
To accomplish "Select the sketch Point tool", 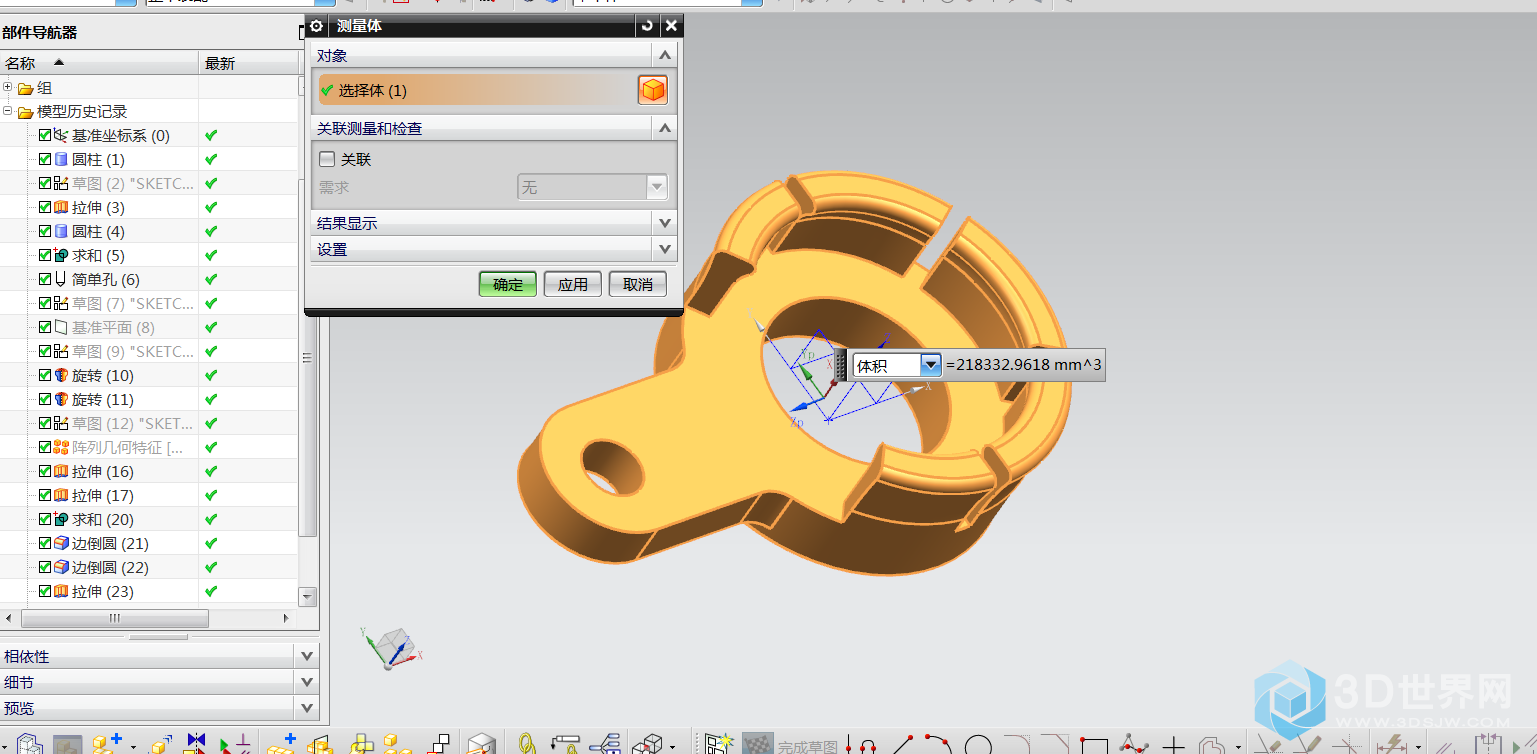I will click(1173, 745).
